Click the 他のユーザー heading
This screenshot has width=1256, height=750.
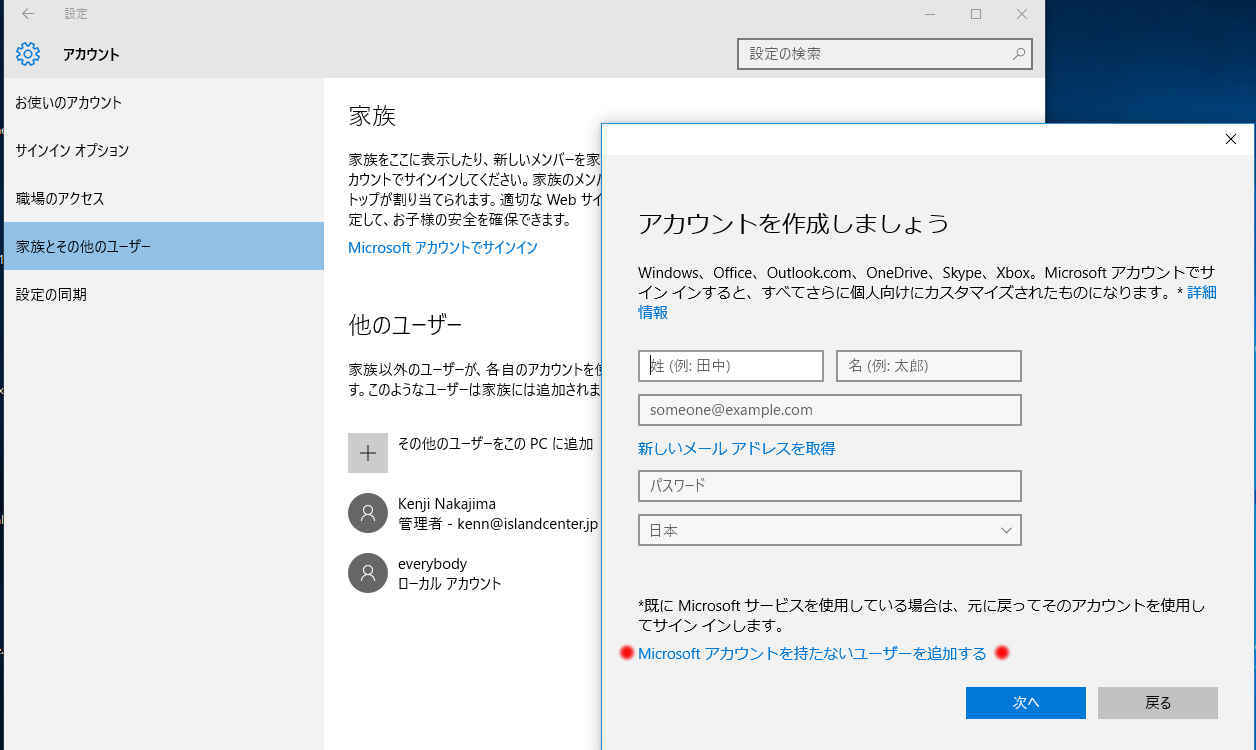click(x=405, y=325)
